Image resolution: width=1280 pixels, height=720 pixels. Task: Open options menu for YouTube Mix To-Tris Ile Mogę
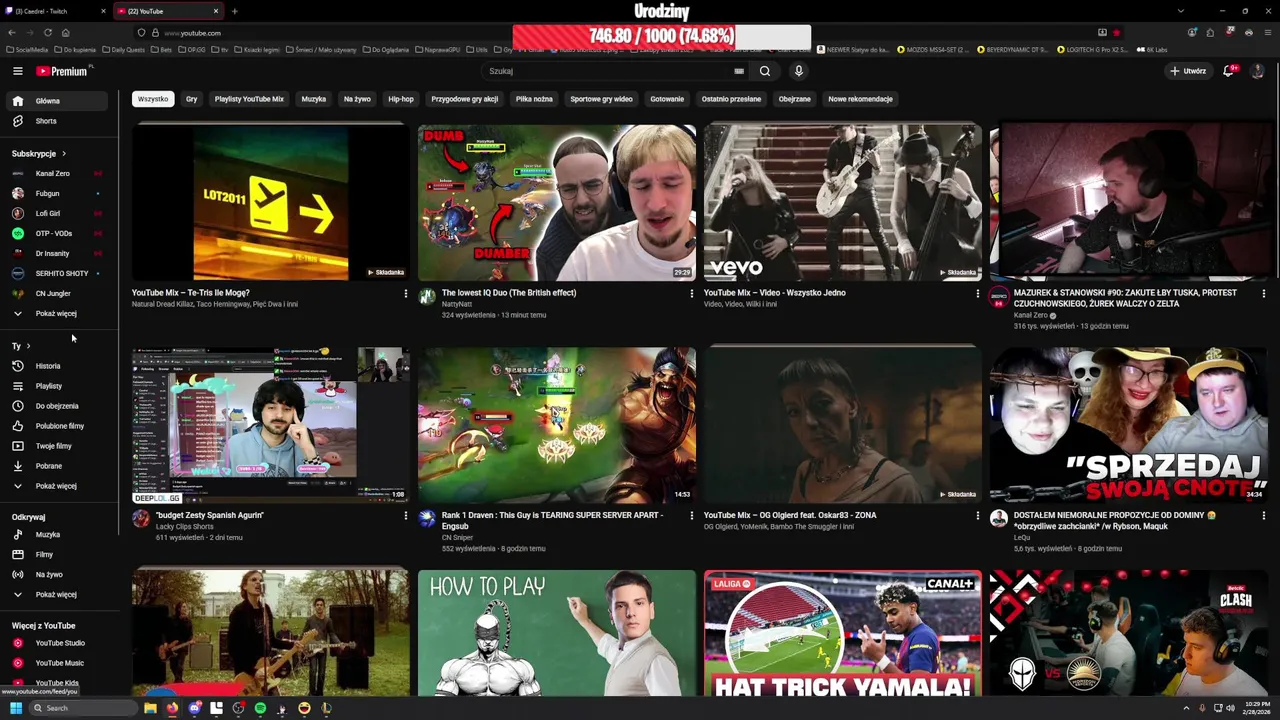(405, 294)
